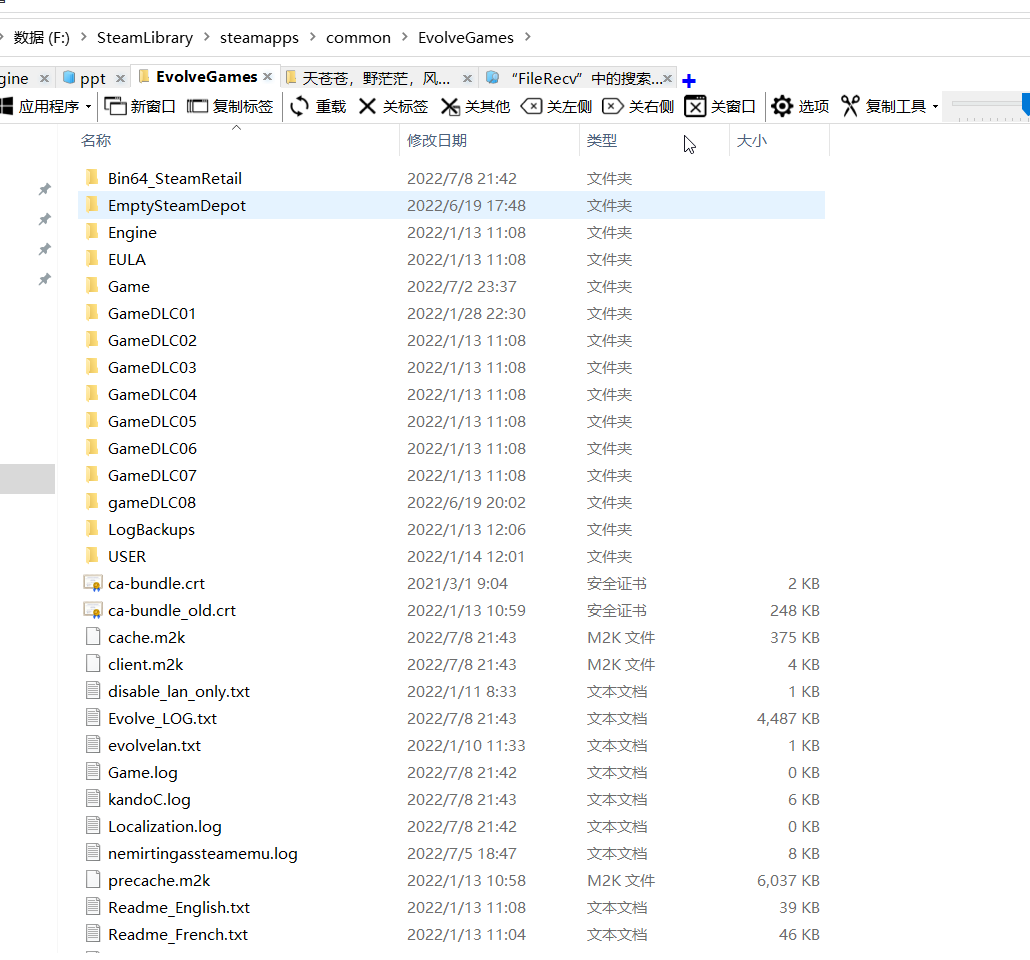The width and height of the screenshot is (1030, 960).
Task: Navigate to common in breadcrumb
Action: [358, 38]
